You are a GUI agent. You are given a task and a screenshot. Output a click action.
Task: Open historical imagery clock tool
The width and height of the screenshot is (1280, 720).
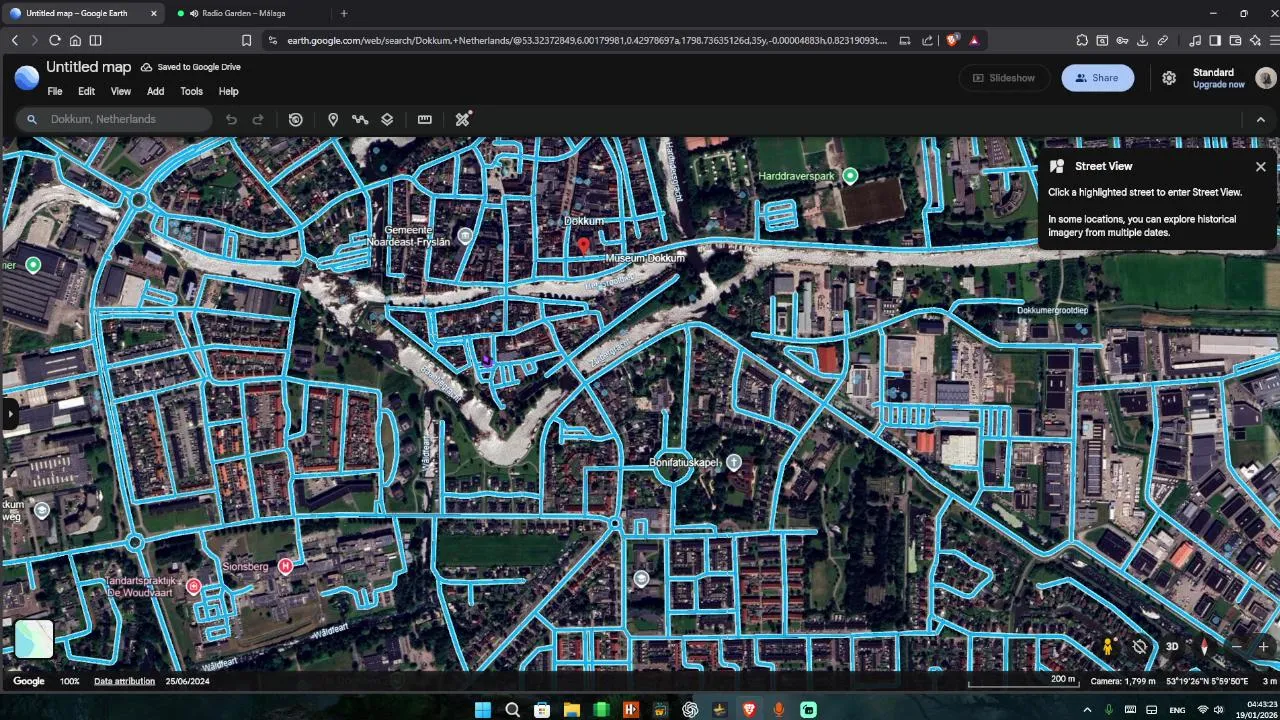point(296,119)
